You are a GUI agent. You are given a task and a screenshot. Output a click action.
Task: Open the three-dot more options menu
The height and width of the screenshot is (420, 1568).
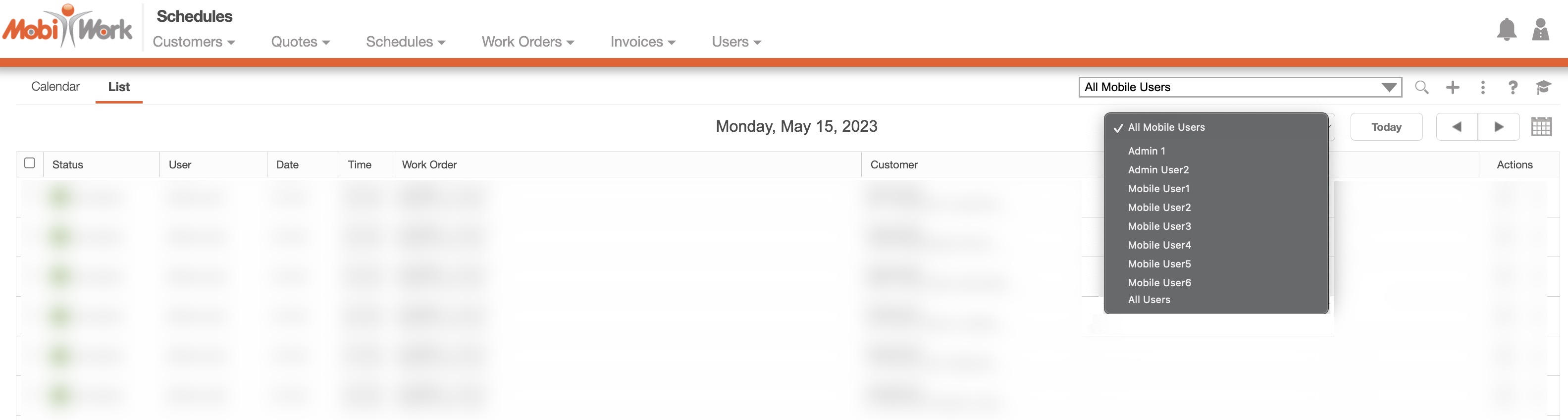[1483, 87]
